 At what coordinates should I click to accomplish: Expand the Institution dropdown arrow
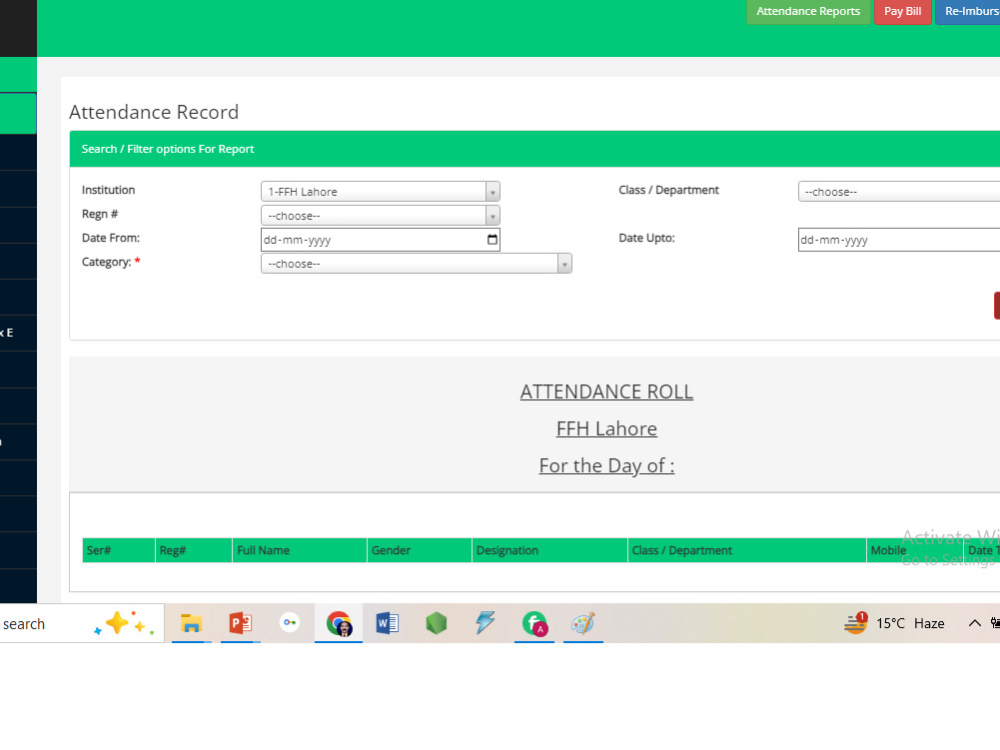coord(492,192)
